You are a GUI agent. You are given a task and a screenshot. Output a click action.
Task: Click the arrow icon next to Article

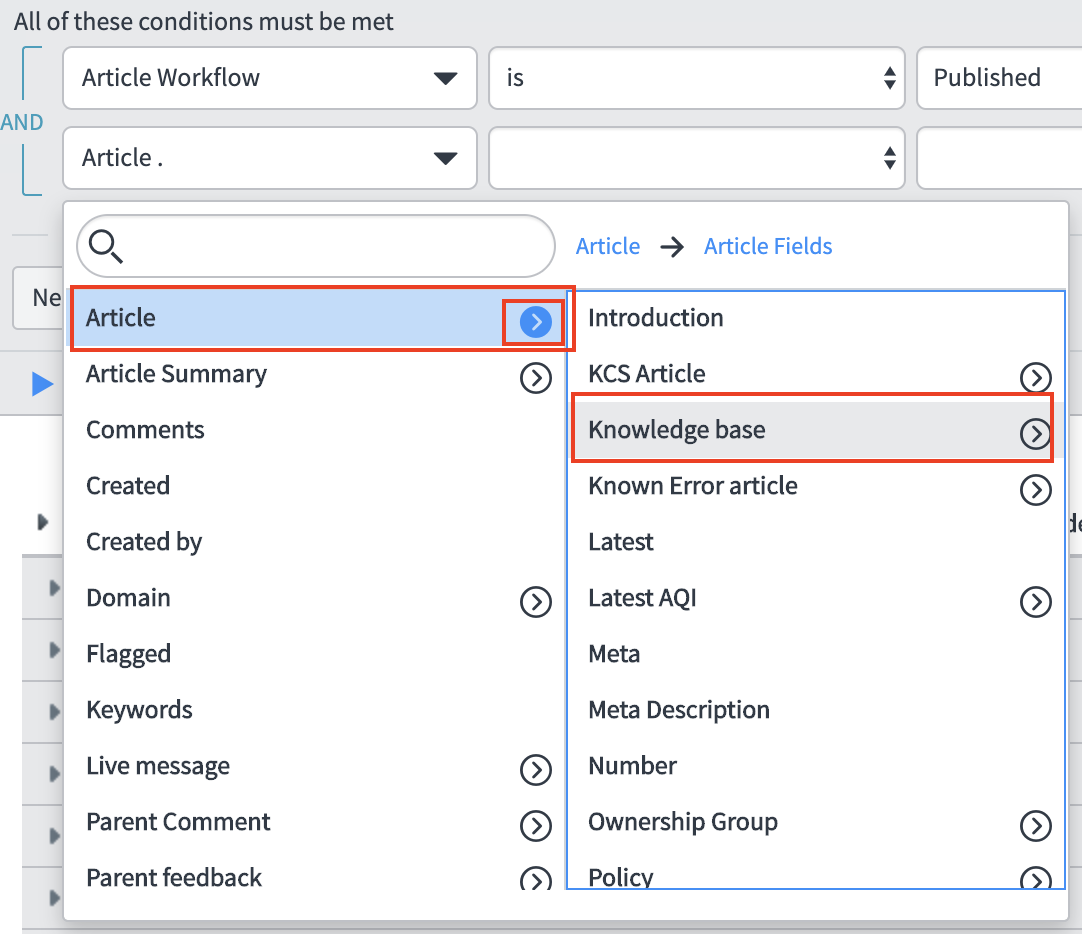click(x=536, y=321)
